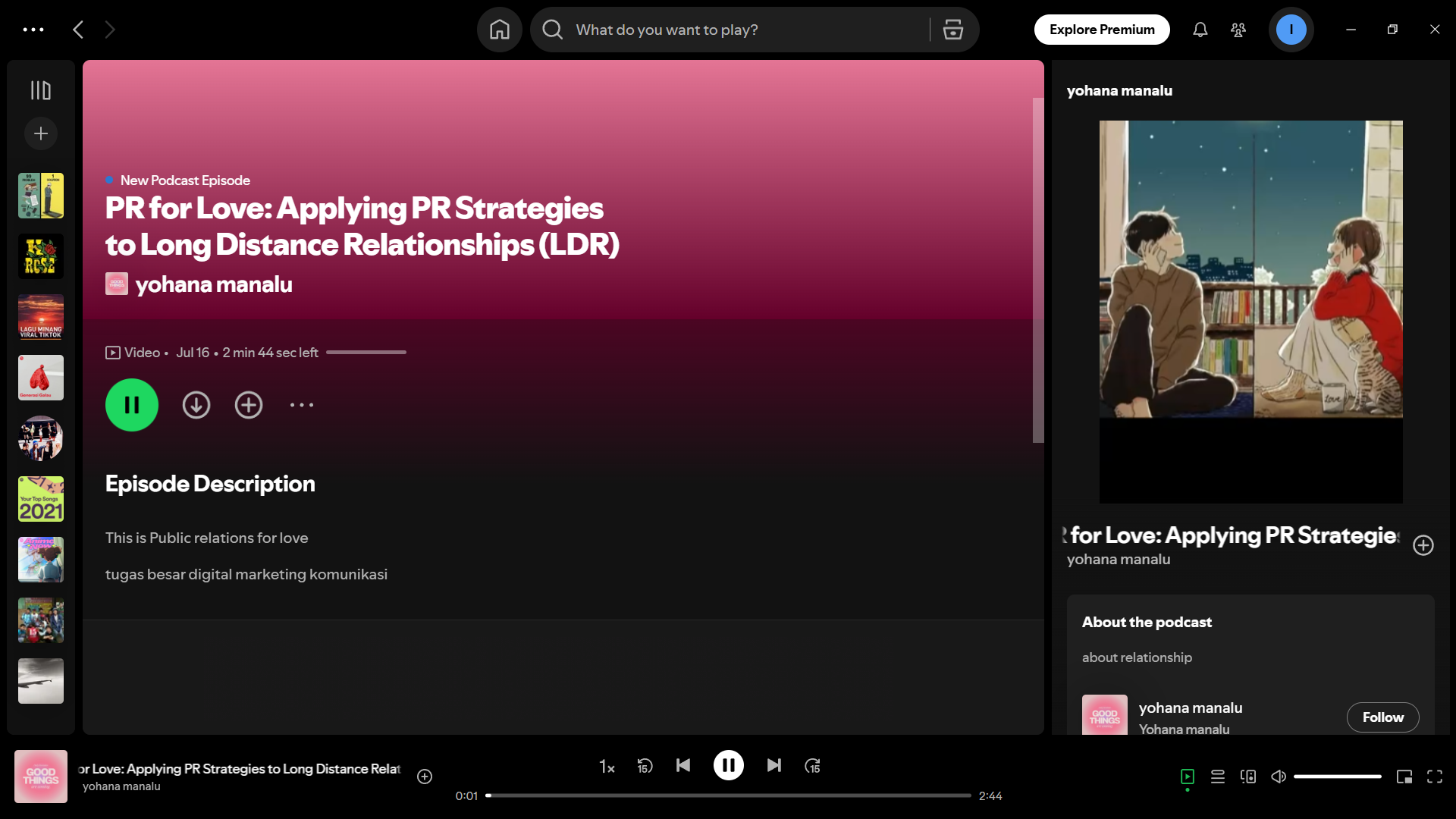Viewport: 1456px width, 819px height.
Task: Open the episode title in Now Playing panel
Action: coord(1232,535)
